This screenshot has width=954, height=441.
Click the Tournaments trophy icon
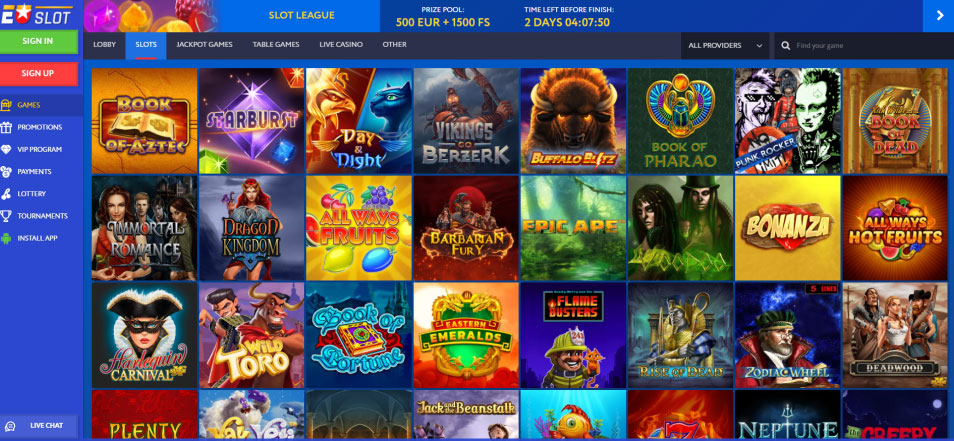6,216
